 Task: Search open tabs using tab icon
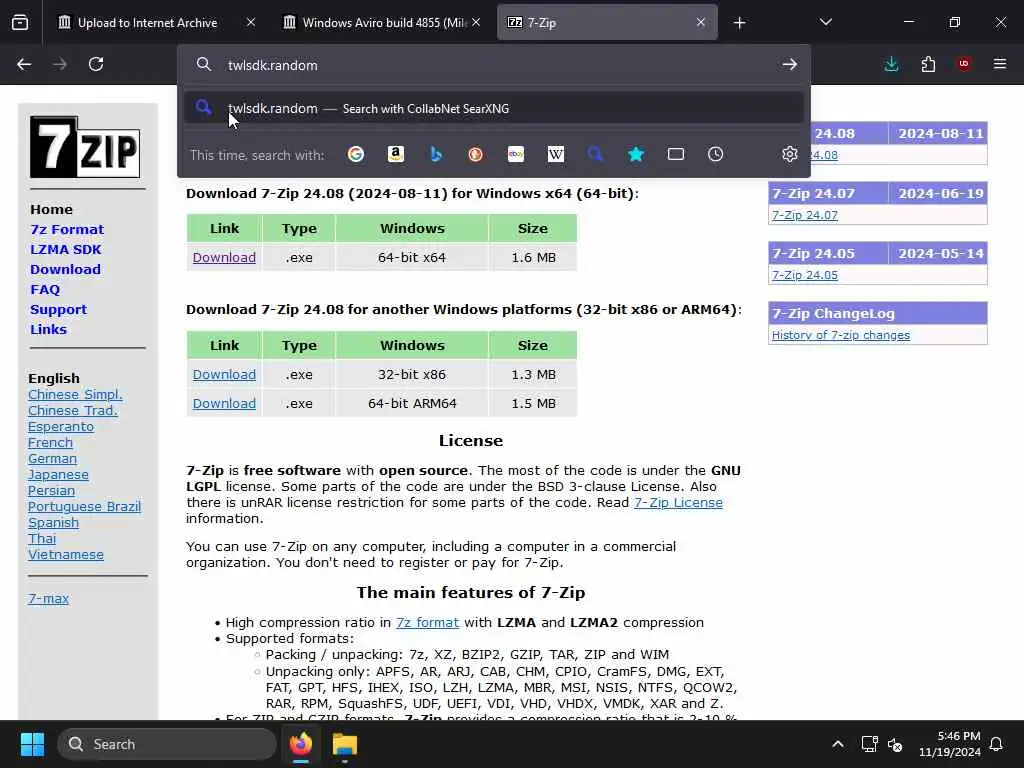pos(676,154)
